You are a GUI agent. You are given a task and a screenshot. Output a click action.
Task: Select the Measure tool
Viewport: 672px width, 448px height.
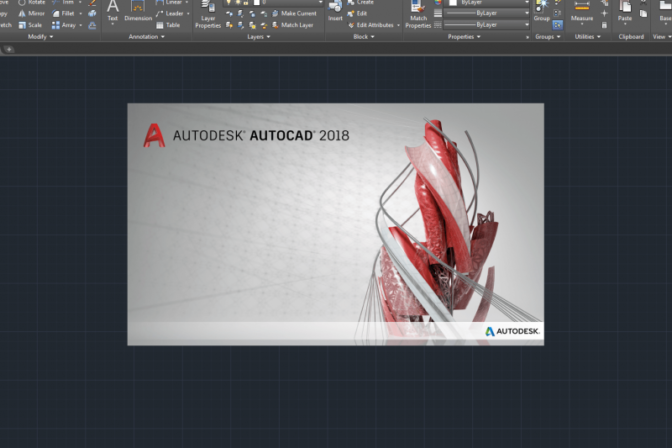pos(582,11)
